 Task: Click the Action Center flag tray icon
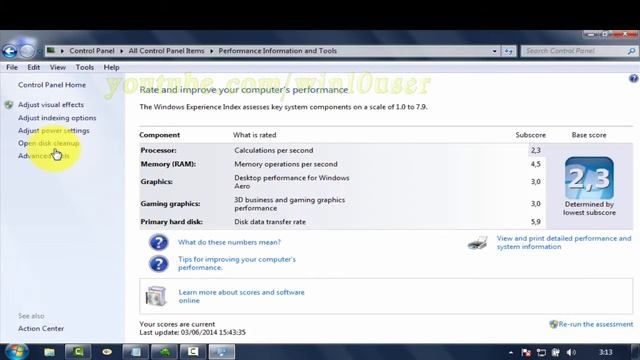(x=526, y=353)
